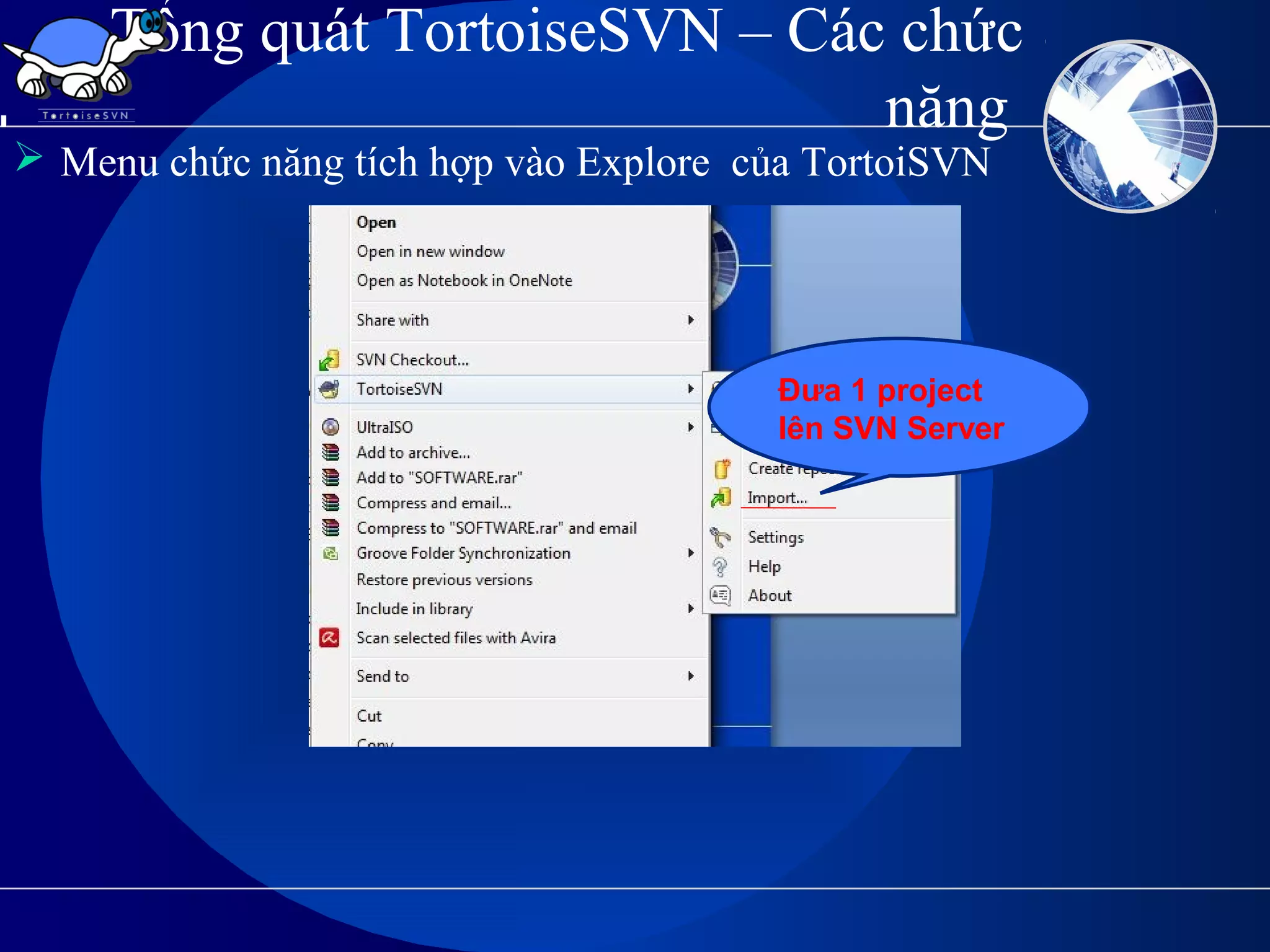This screenshot has height=952, width=1270.
Task: Select Open as Notebook in OneNote
Action: point(464,281)
